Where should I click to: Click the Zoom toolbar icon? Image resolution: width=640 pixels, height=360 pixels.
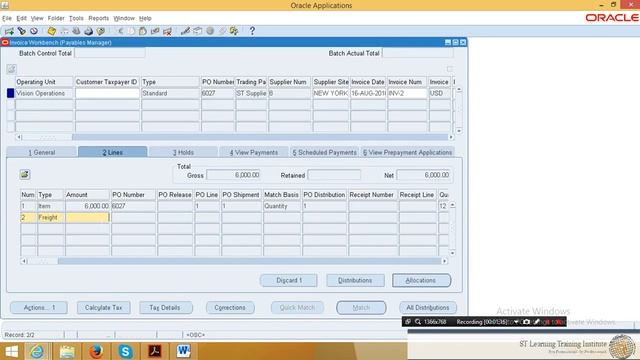pos(198,31)
